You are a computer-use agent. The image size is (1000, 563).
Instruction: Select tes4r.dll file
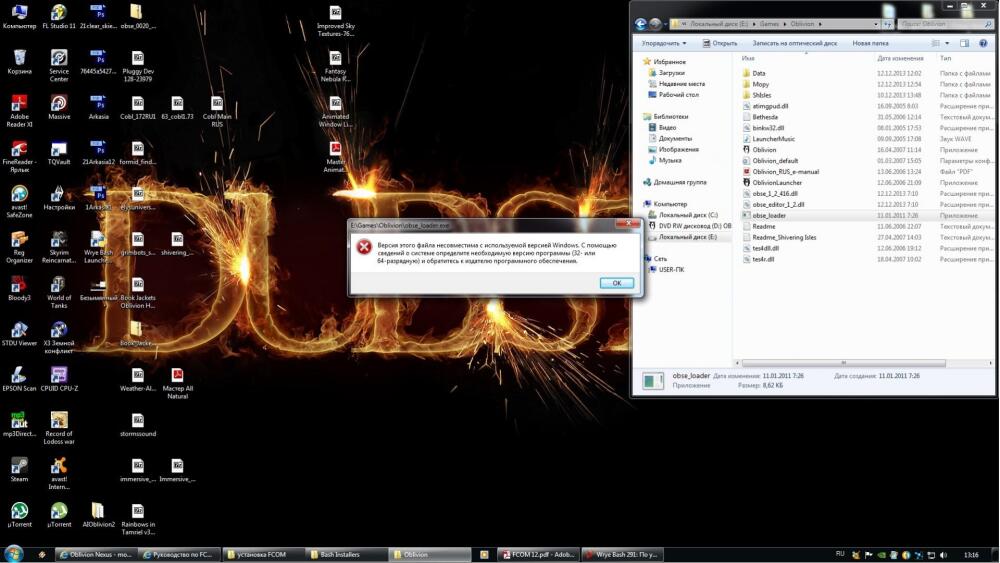pyautogui.click(x=763, y=260)
